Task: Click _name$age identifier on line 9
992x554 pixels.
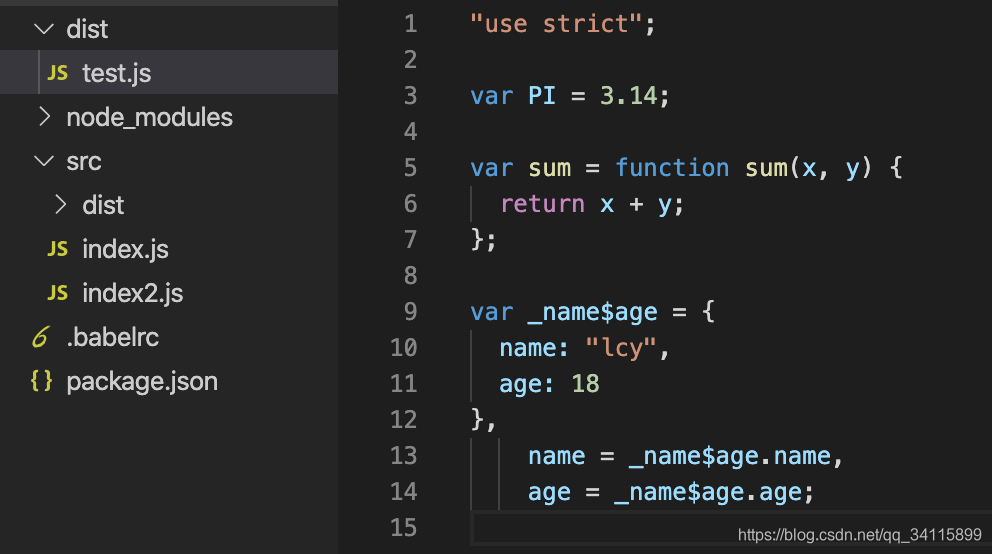Action: 593,312
